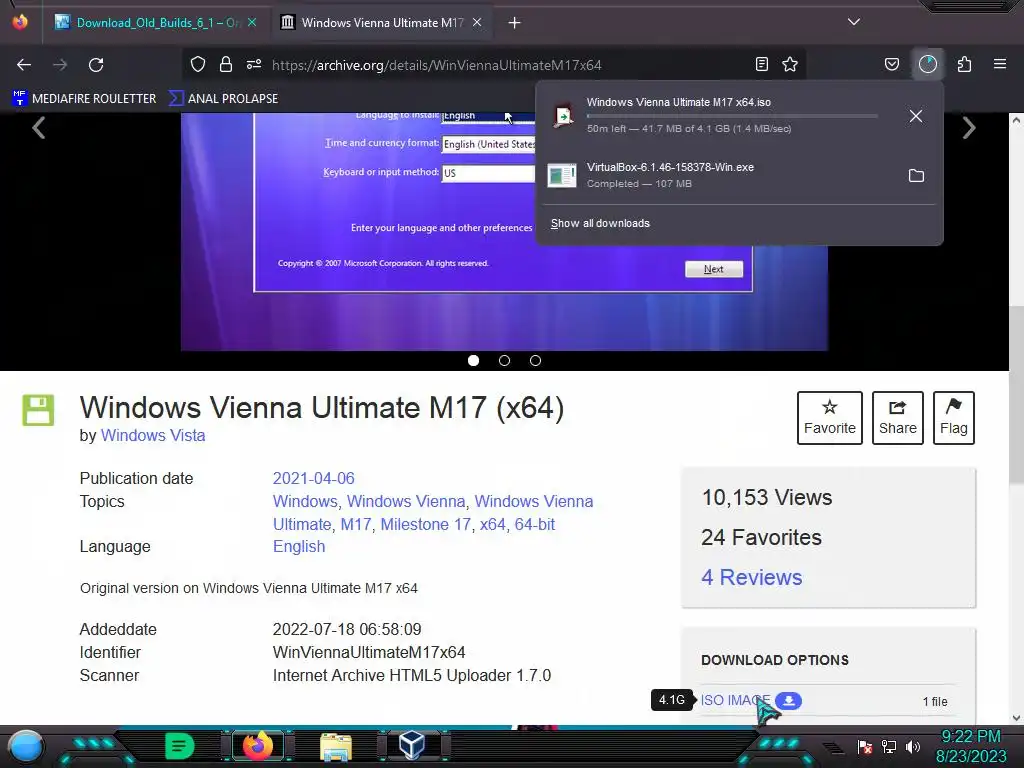This screenshot has height=768, width=1024.
Task: Click the site security padlock icon
Action: pos(225,64)
